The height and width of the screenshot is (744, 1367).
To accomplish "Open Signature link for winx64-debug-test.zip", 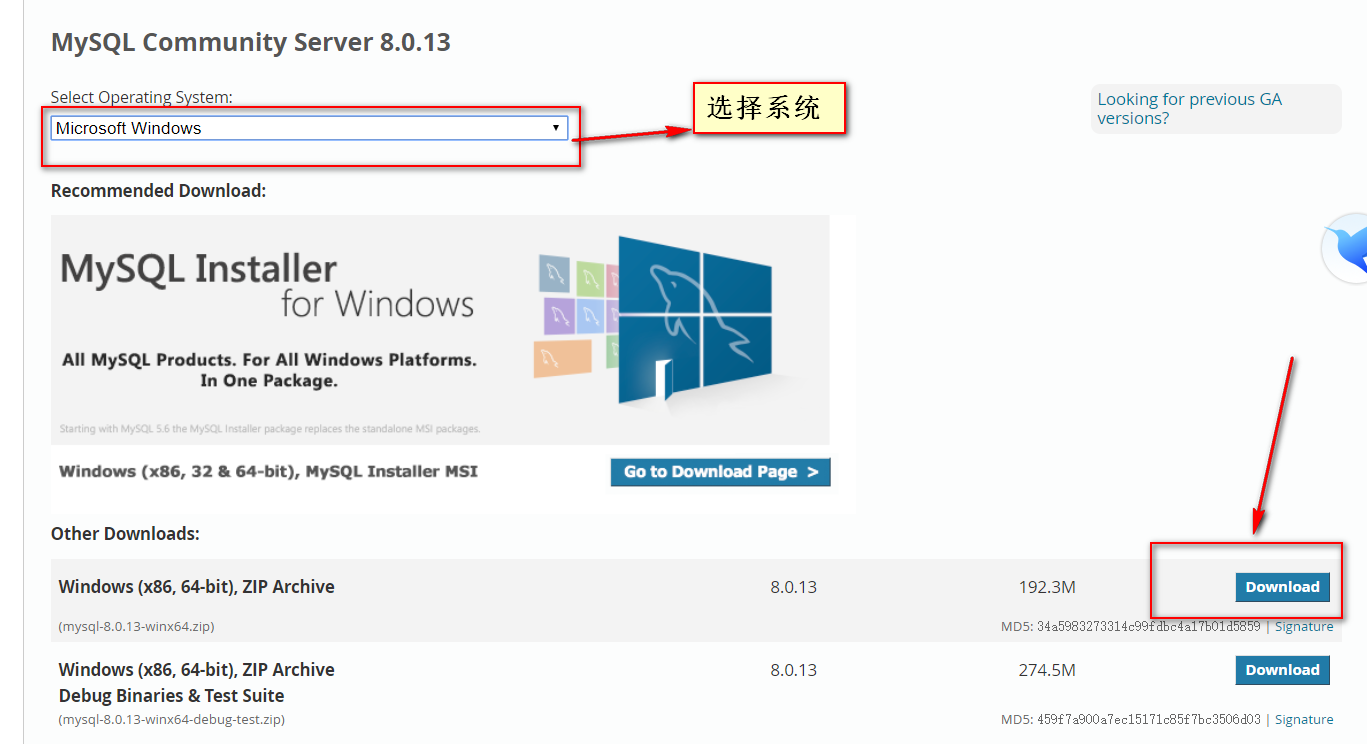I will coord(1304,719).
